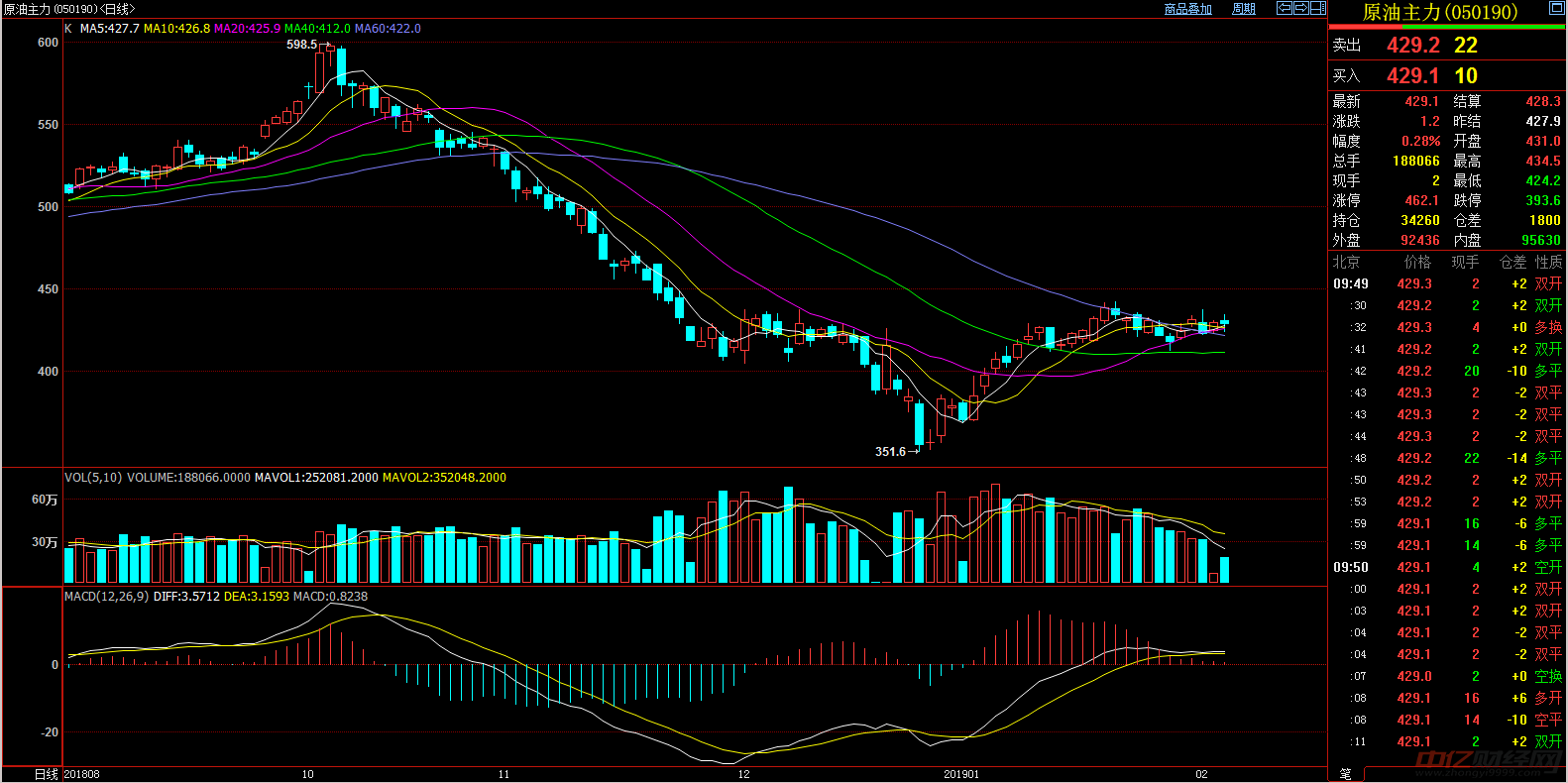The height and width of the screenshot is (783, 1568).
Task: Click the right arrow navigation icon
Action: click(x=1300, y=8)
